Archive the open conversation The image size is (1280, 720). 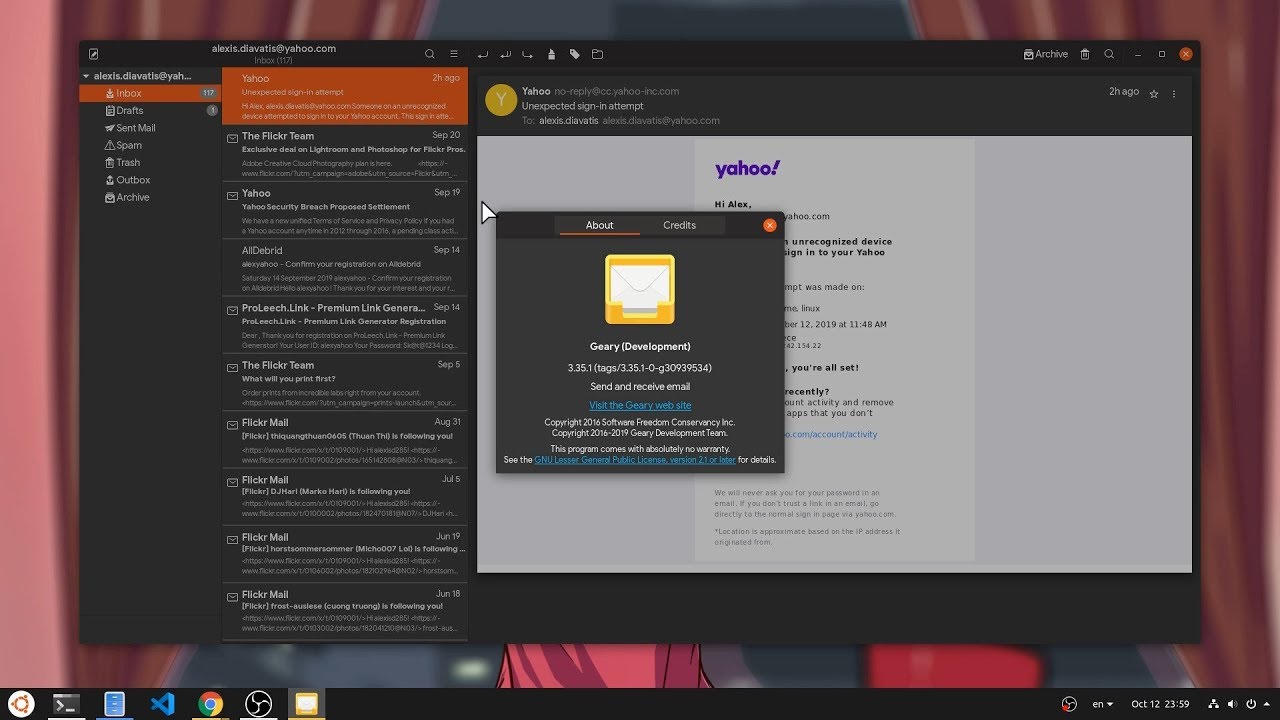(x=1046, y=54)
